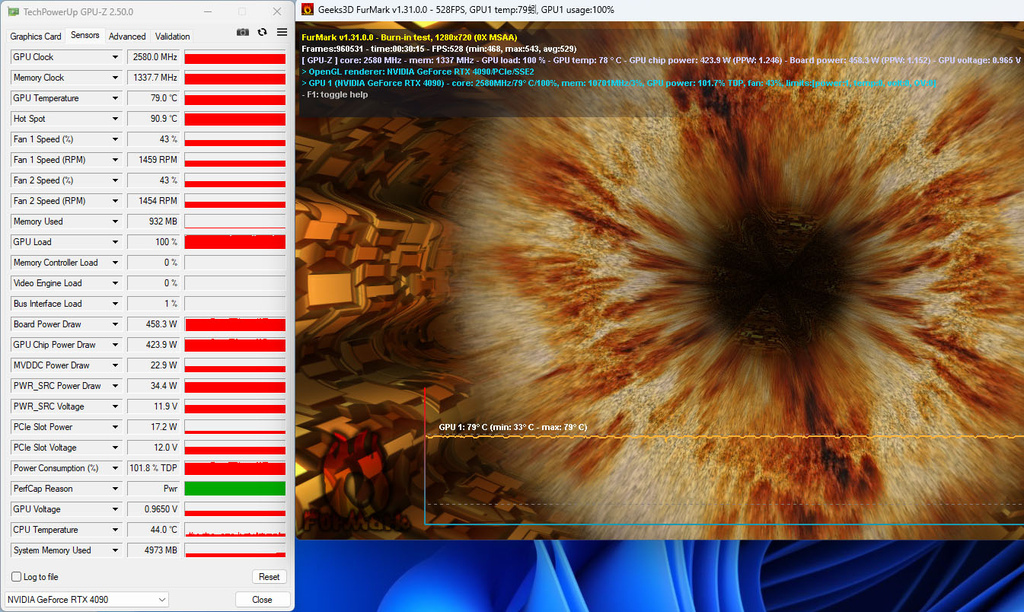Take a GPU-Z screenshot with camera icon
1024x612 pixels.
coord(242,32)
